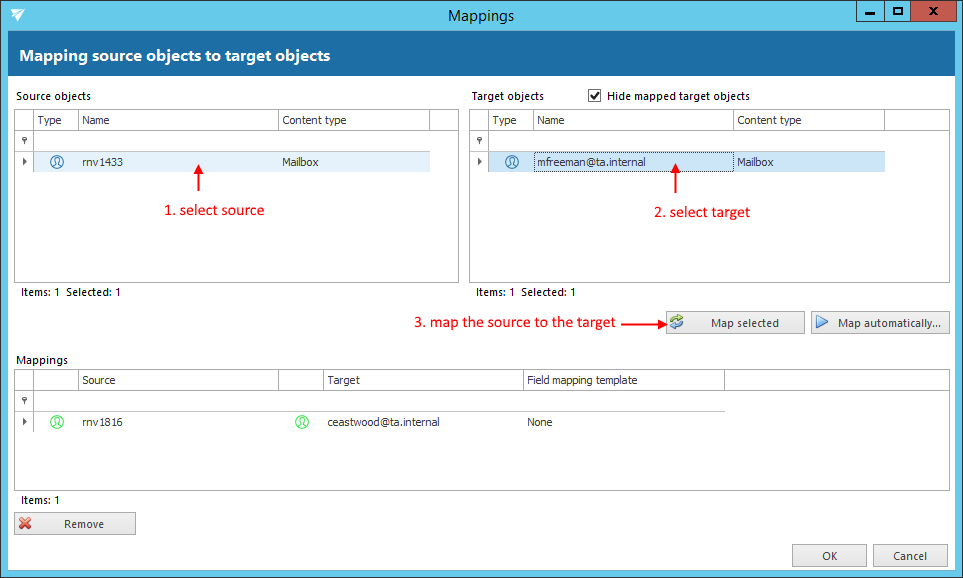
Task: Click the source mailbox icon for rnv1816
Action: click(57, 422)
